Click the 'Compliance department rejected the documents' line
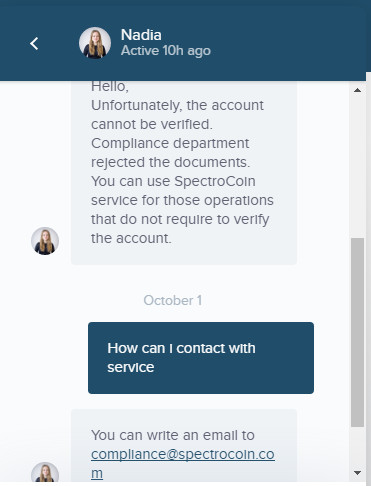 pos(170,153)
